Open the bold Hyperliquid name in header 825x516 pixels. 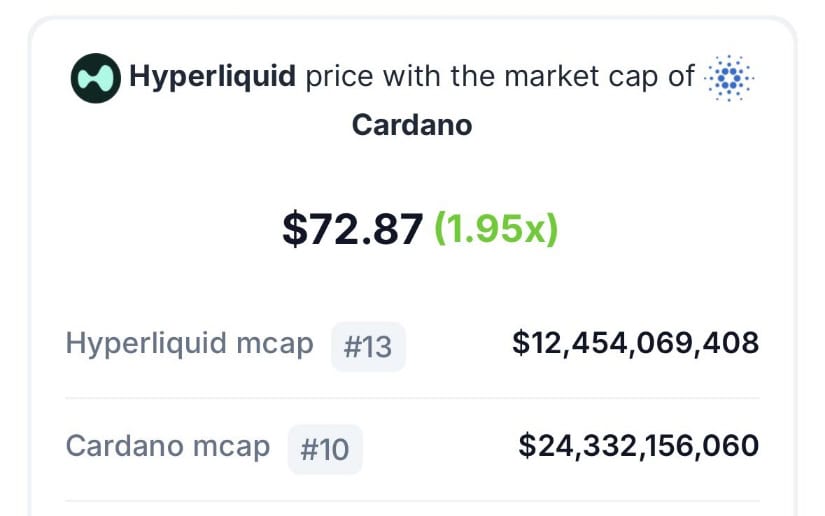[x=213, y=77]
